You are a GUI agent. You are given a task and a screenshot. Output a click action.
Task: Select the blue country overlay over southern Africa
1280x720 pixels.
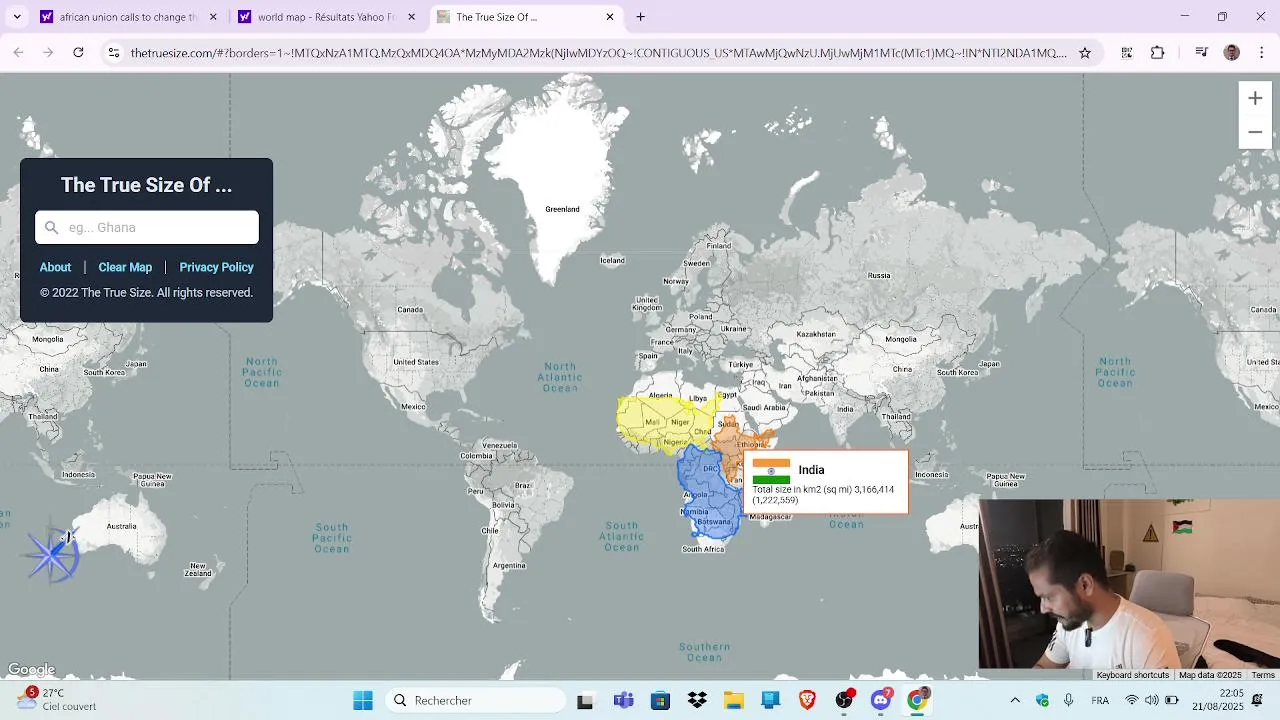coord(710,495)
